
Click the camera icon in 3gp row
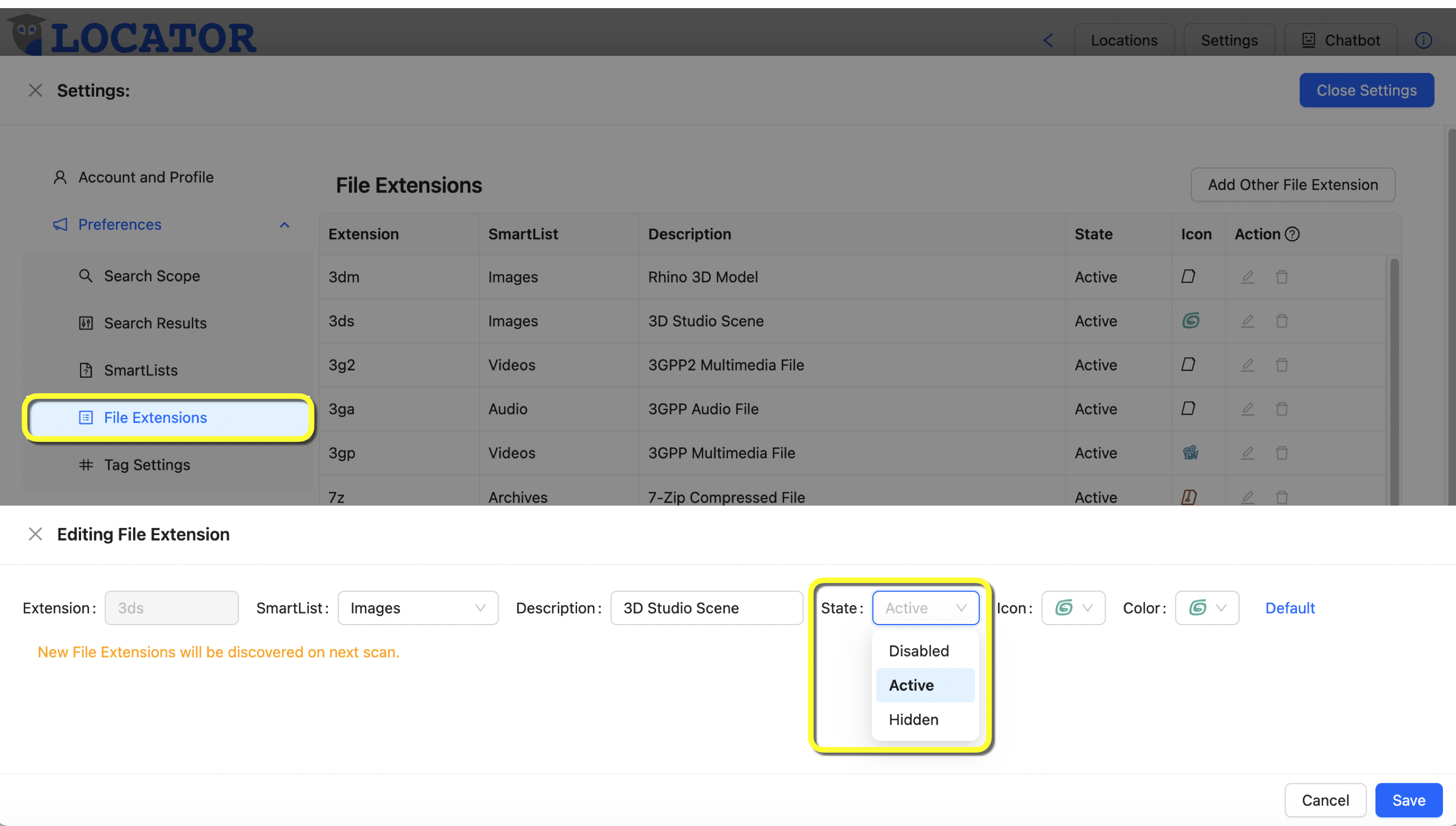pos(1190,452)
